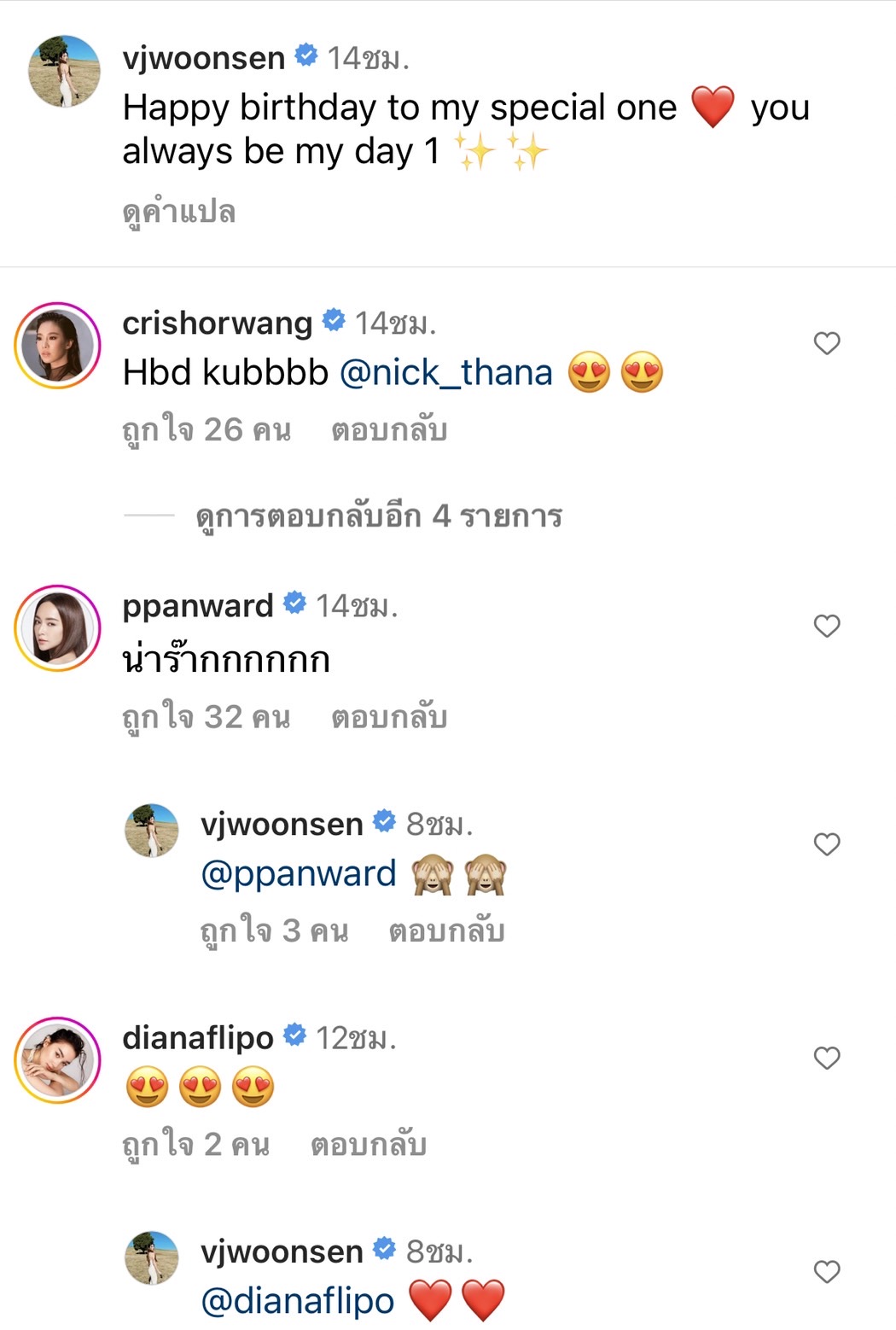Show translation of vjwoonsen's caption

(x=179, y=211)
